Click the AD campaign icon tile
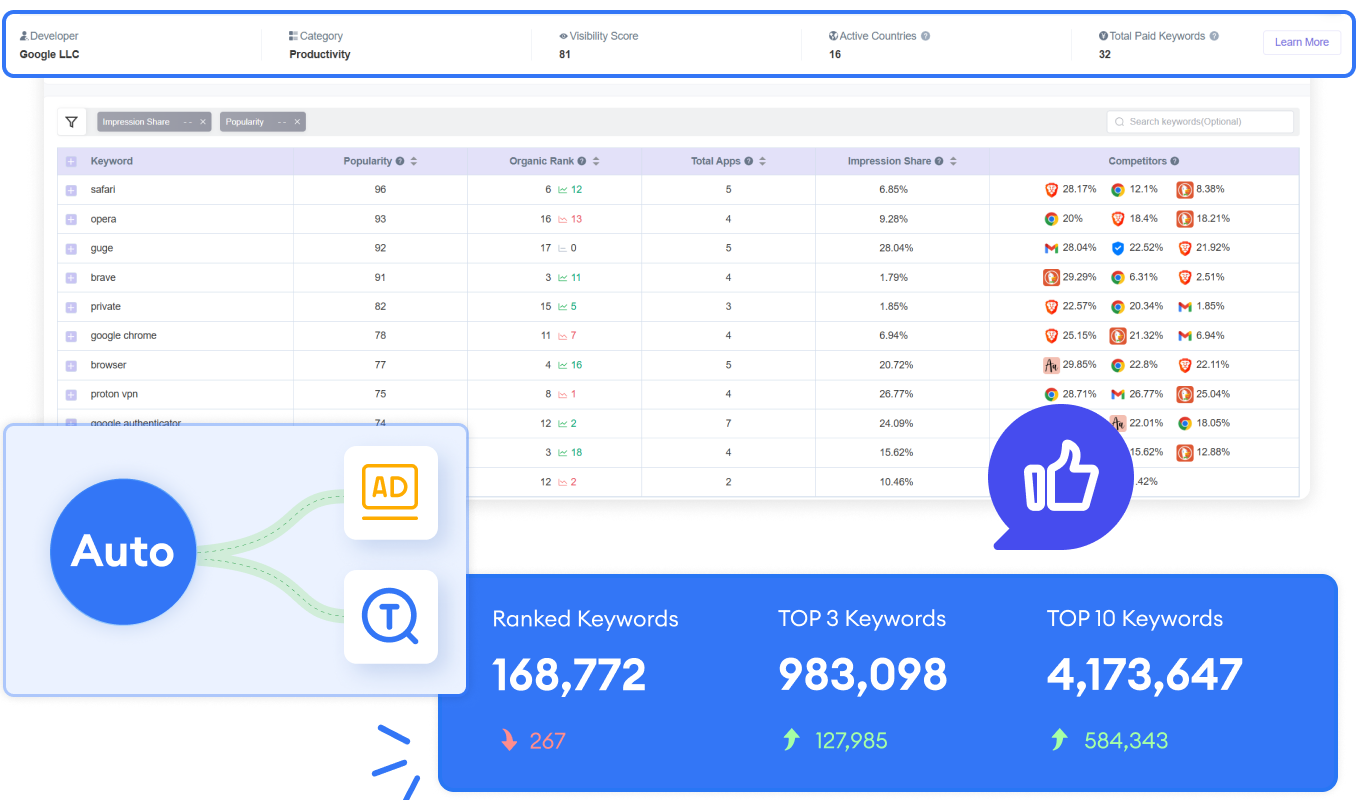Viewport: 1360px width, 800px height. tap(390, 493)
